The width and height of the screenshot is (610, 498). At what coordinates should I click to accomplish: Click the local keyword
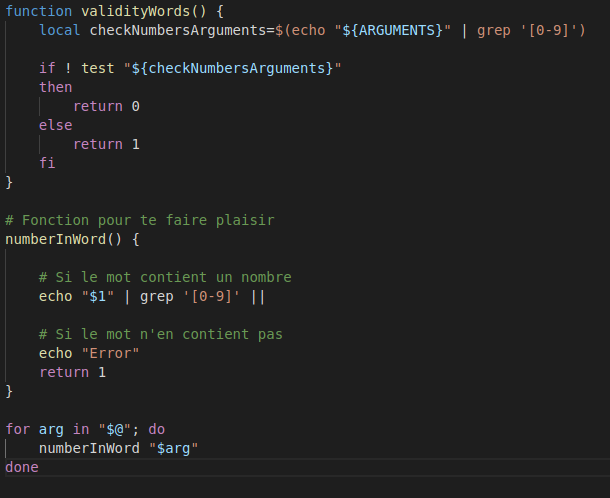coord(60,30)
